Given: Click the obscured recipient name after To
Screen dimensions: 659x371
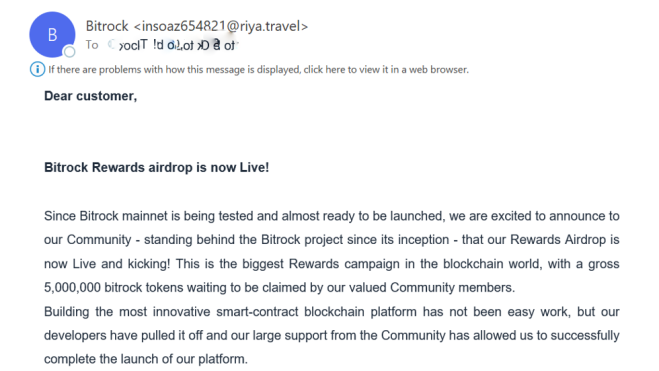Looking at the screenshot, I should pos(172,45).
